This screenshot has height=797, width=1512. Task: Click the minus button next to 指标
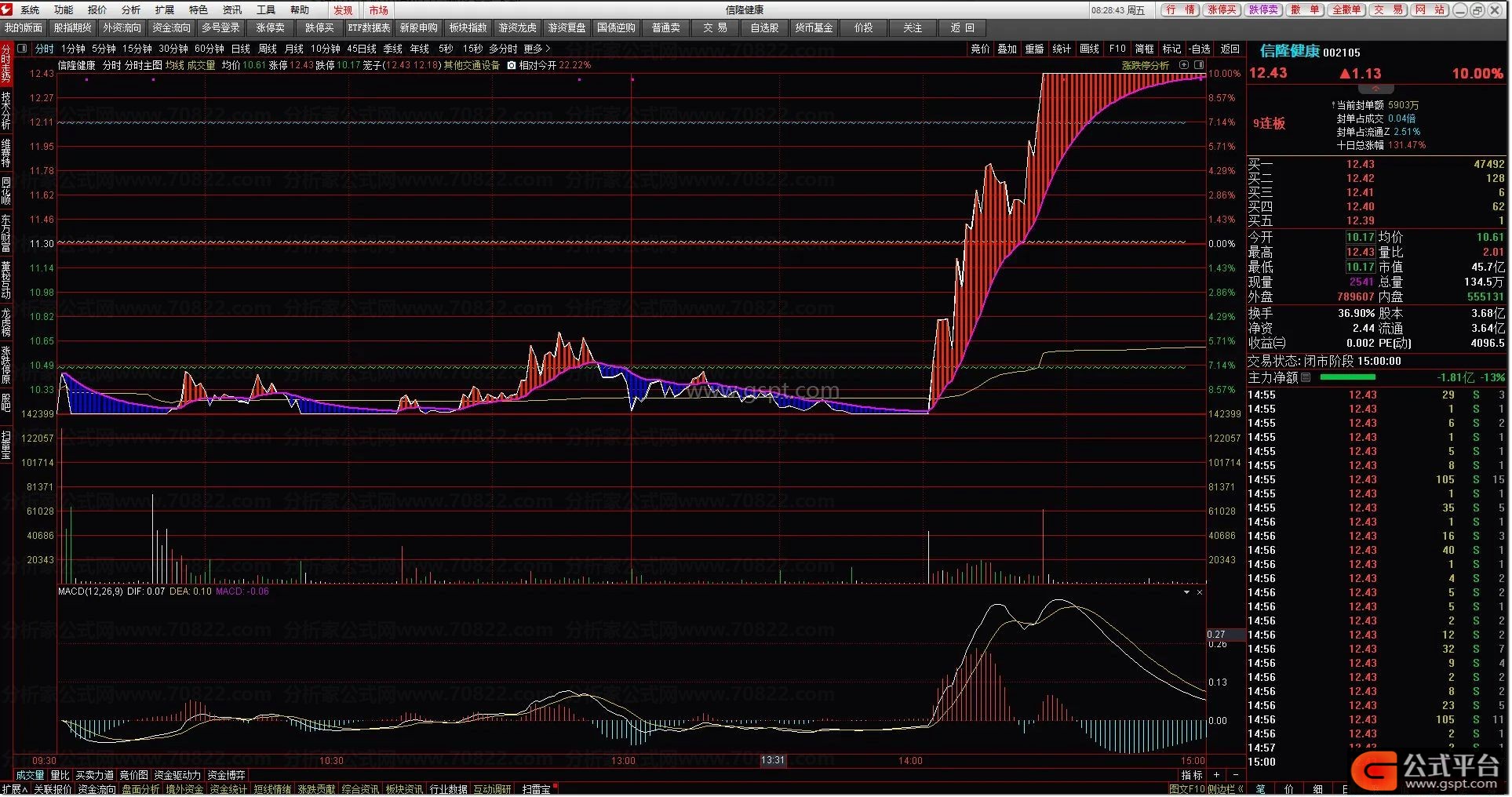[1236, 775]
